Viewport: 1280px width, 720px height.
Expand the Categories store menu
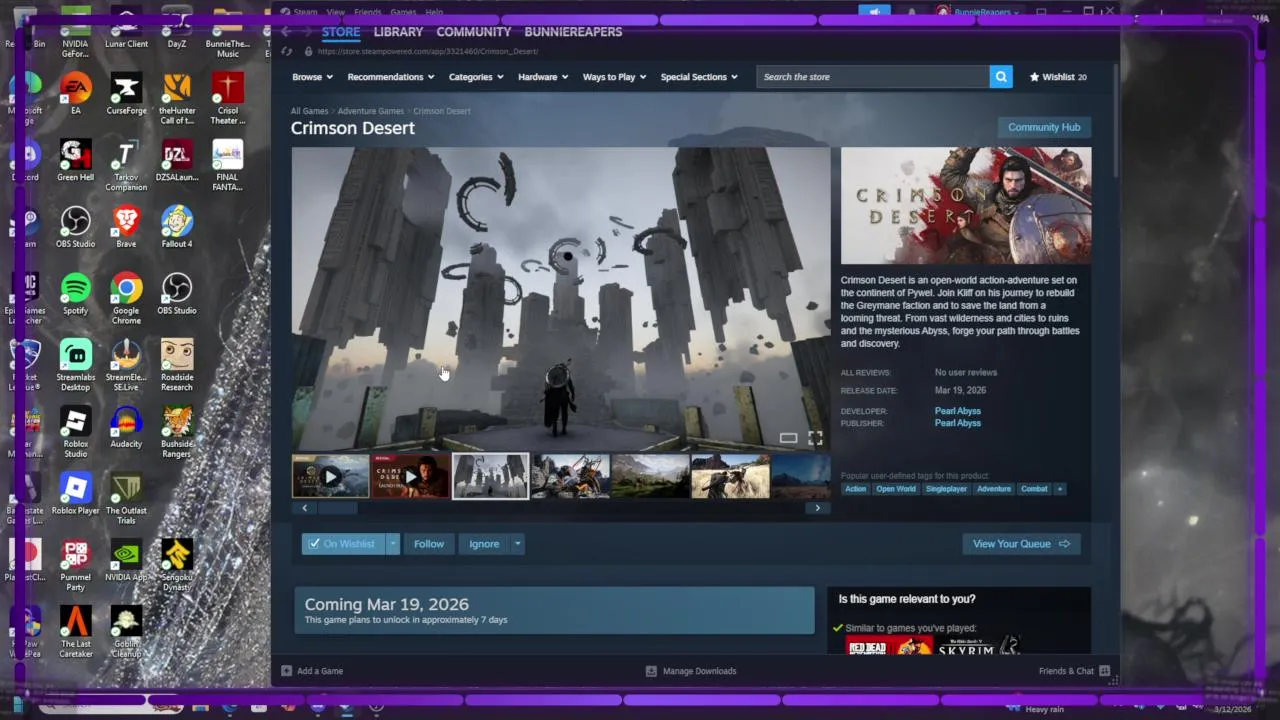[476, 77]
